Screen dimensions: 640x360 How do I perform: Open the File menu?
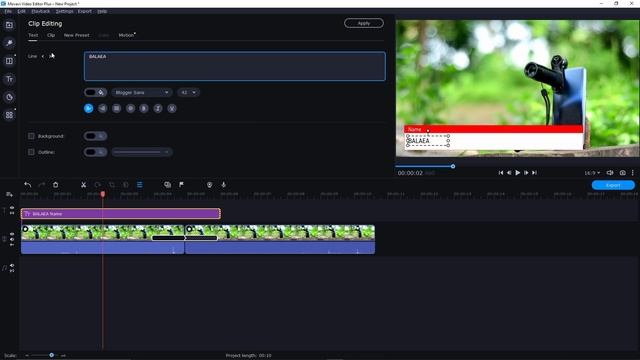(8, 11)
